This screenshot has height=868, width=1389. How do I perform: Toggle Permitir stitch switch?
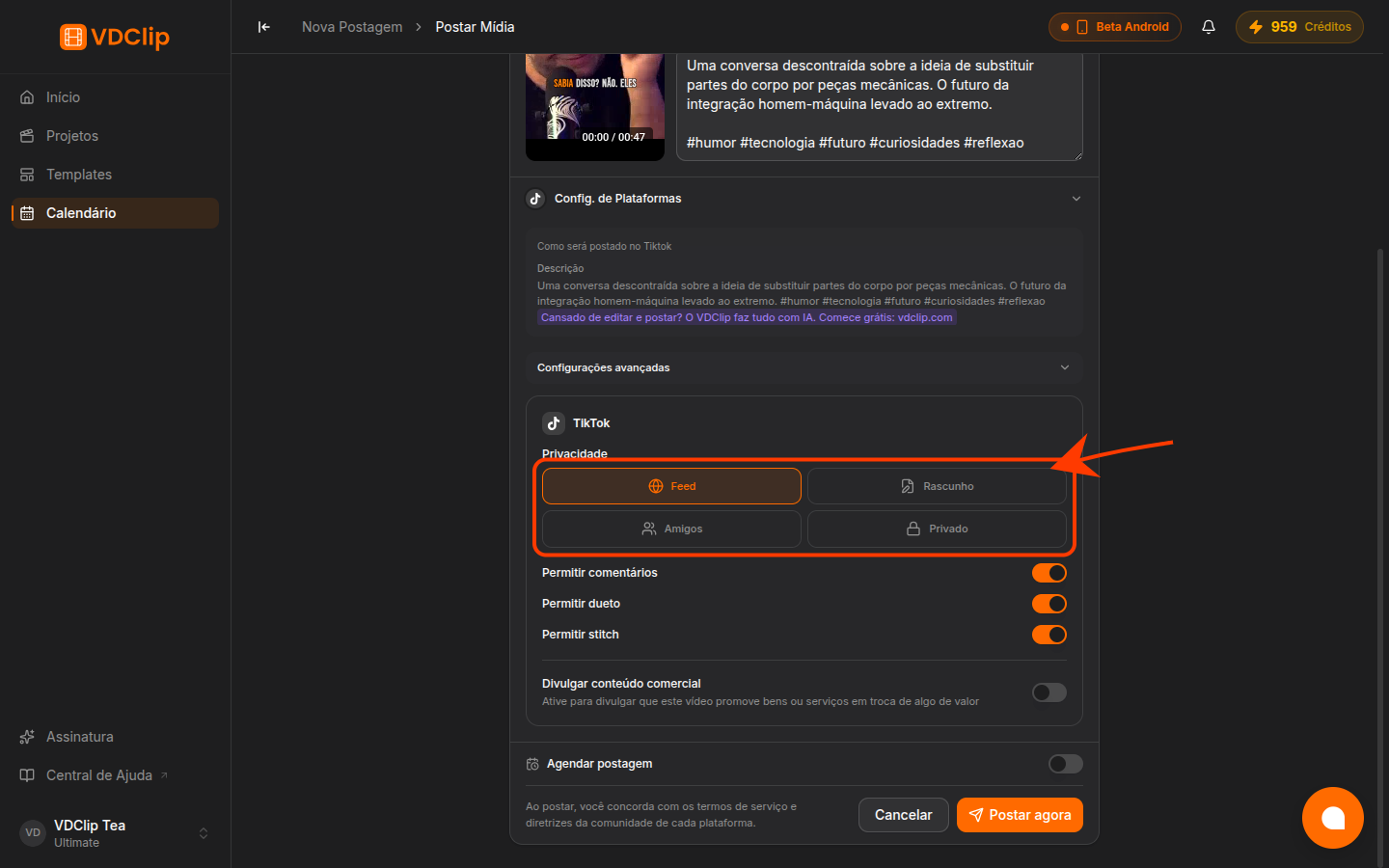pos(1049,635)
